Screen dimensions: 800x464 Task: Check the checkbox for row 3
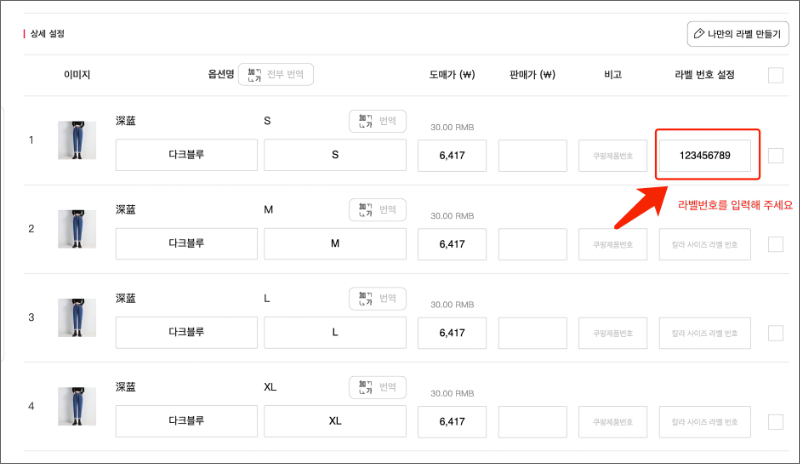pyautogui.click(x=776, y=332)
